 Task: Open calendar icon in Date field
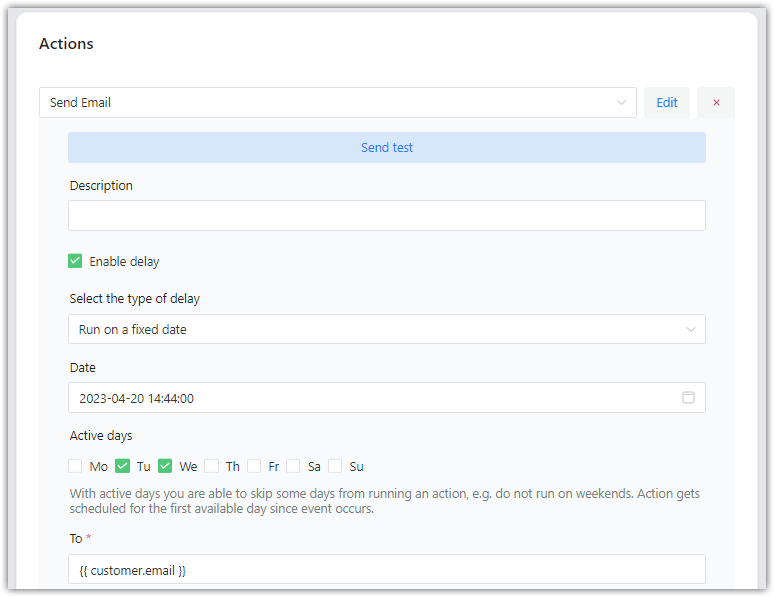click(688, 398)
